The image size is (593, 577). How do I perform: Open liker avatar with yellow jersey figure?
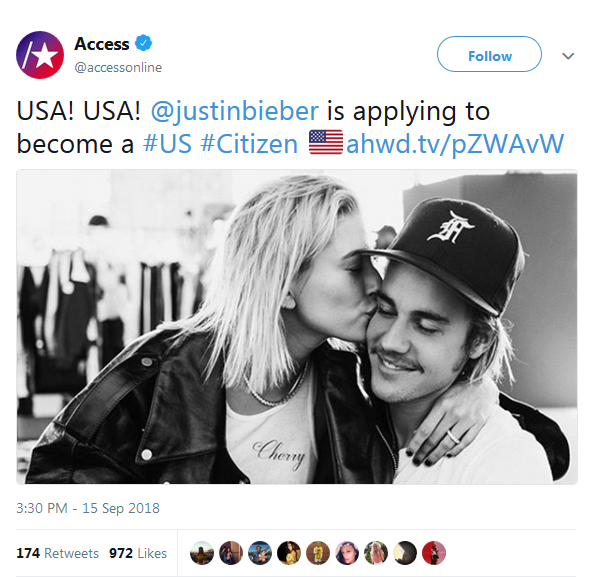tap(318, 553)
